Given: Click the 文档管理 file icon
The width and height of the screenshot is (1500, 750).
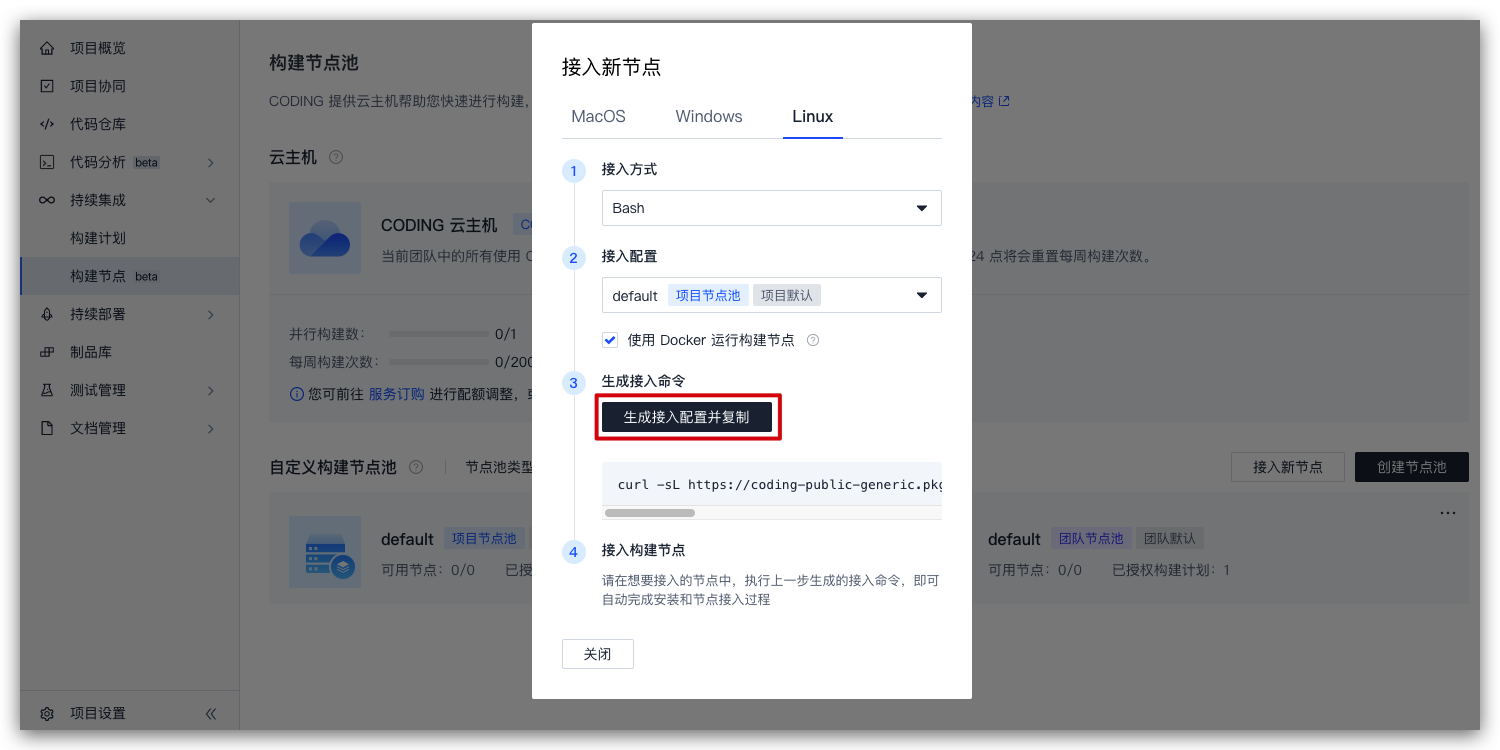Looking at the screenshot, I should pyautogui.click(x=47, y=428).
